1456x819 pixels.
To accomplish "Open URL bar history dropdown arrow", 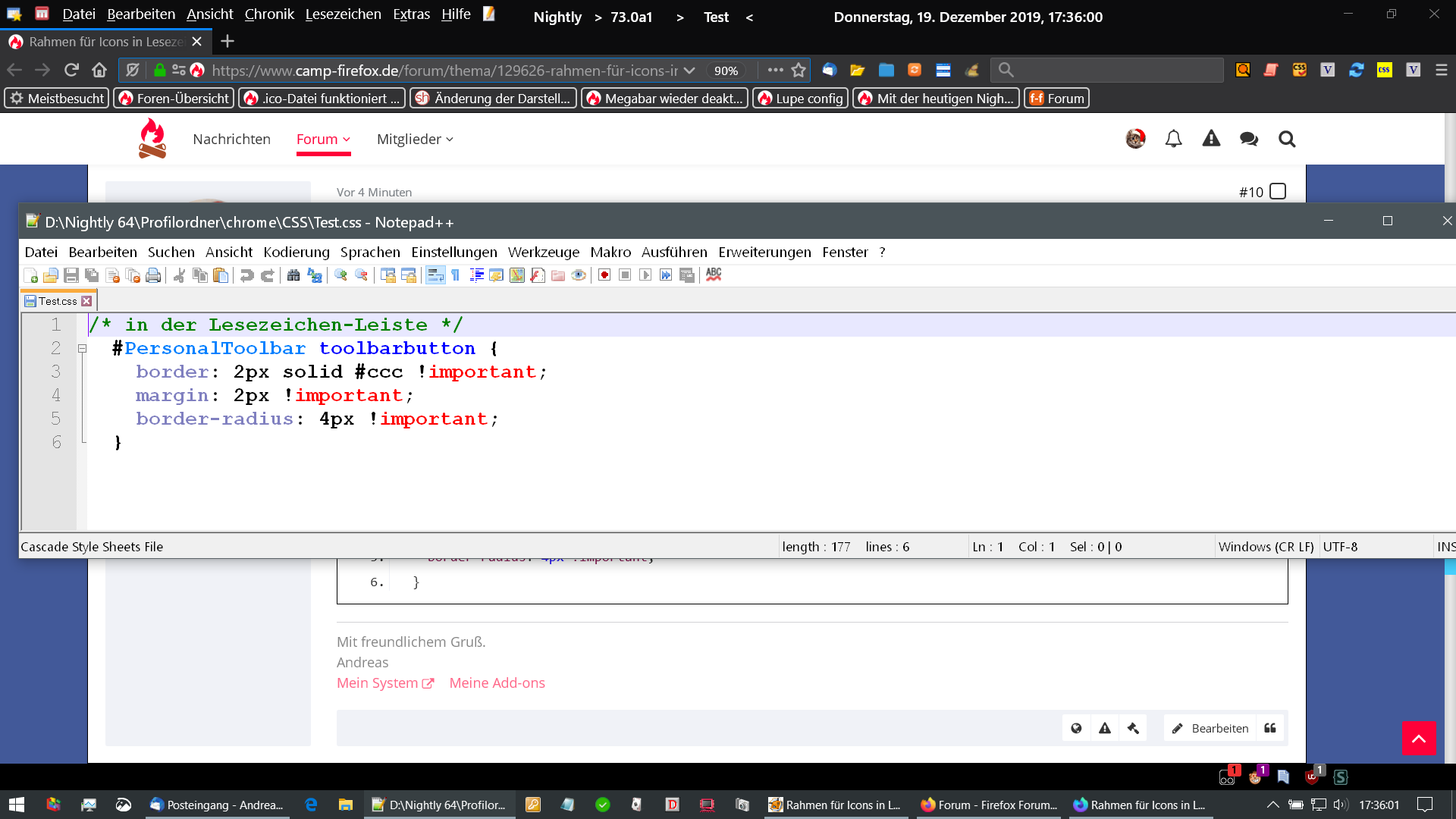I will [689, 71].
